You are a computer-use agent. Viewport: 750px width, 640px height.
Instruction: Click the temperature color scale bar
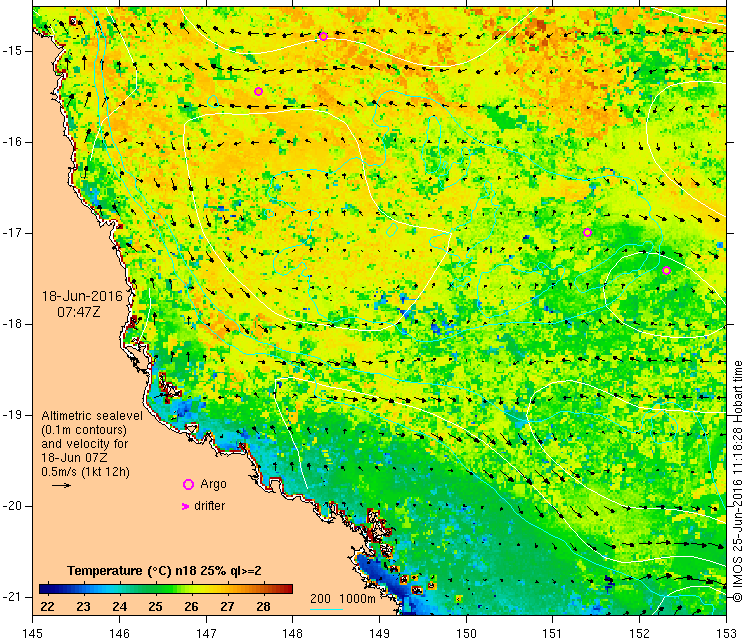click(x=165, y=589)
